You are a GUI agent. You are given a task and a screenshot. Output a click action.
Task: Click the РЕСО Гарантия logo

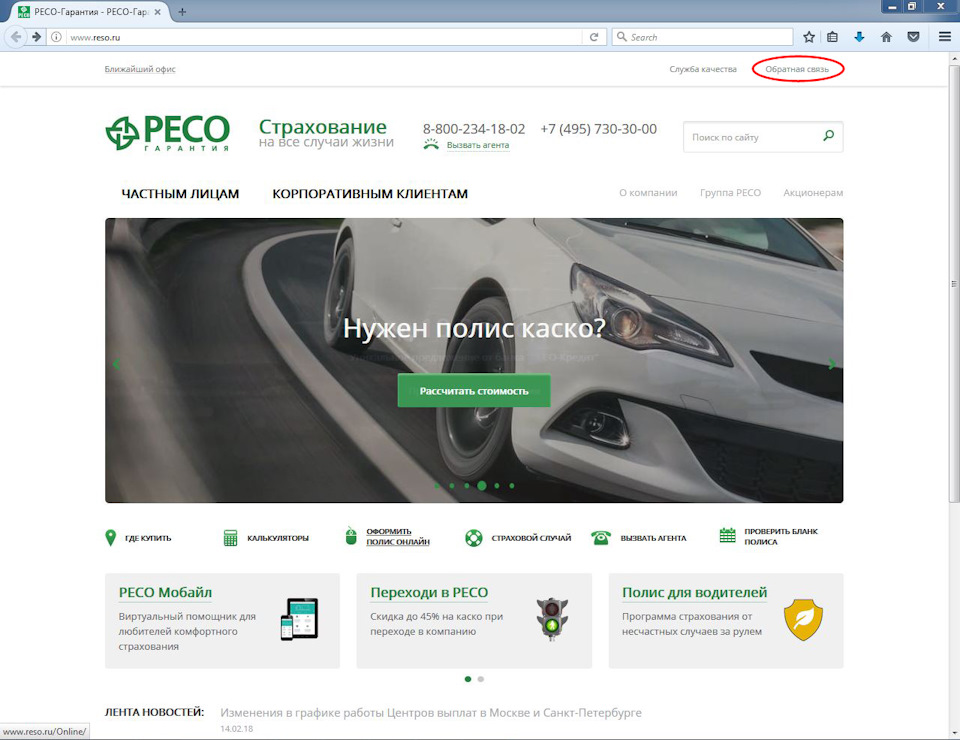coord(168,133)
